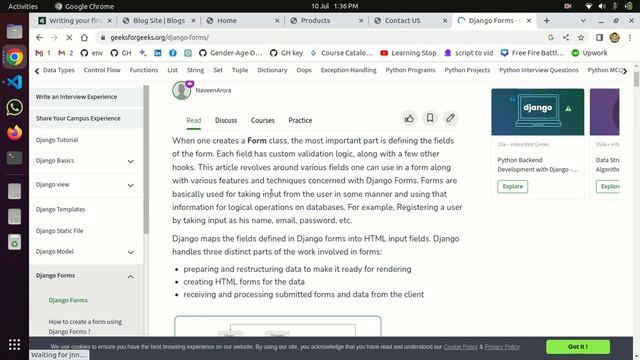
Task: Open Cookie Policy link
Action: [460, 347]
